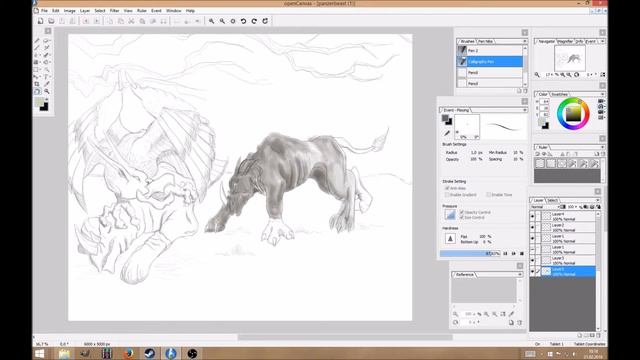Click the zoom icon in Navigator panel
Image resolution: width=640 pixels, height=360 pixels.
click(x=537, y=75)
